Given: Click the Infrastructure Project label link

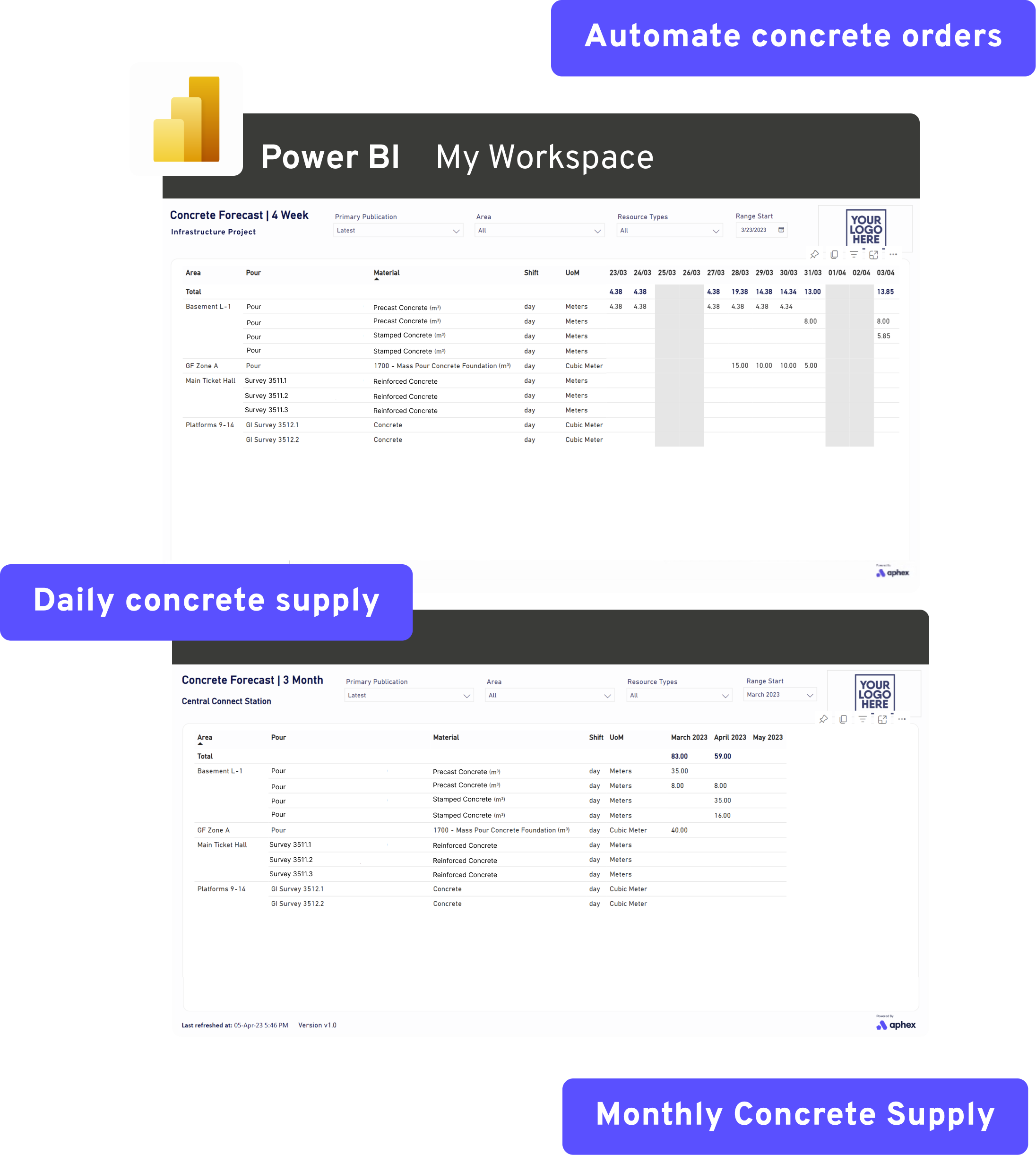Looking at the screenshot, I should pos(213,232).
